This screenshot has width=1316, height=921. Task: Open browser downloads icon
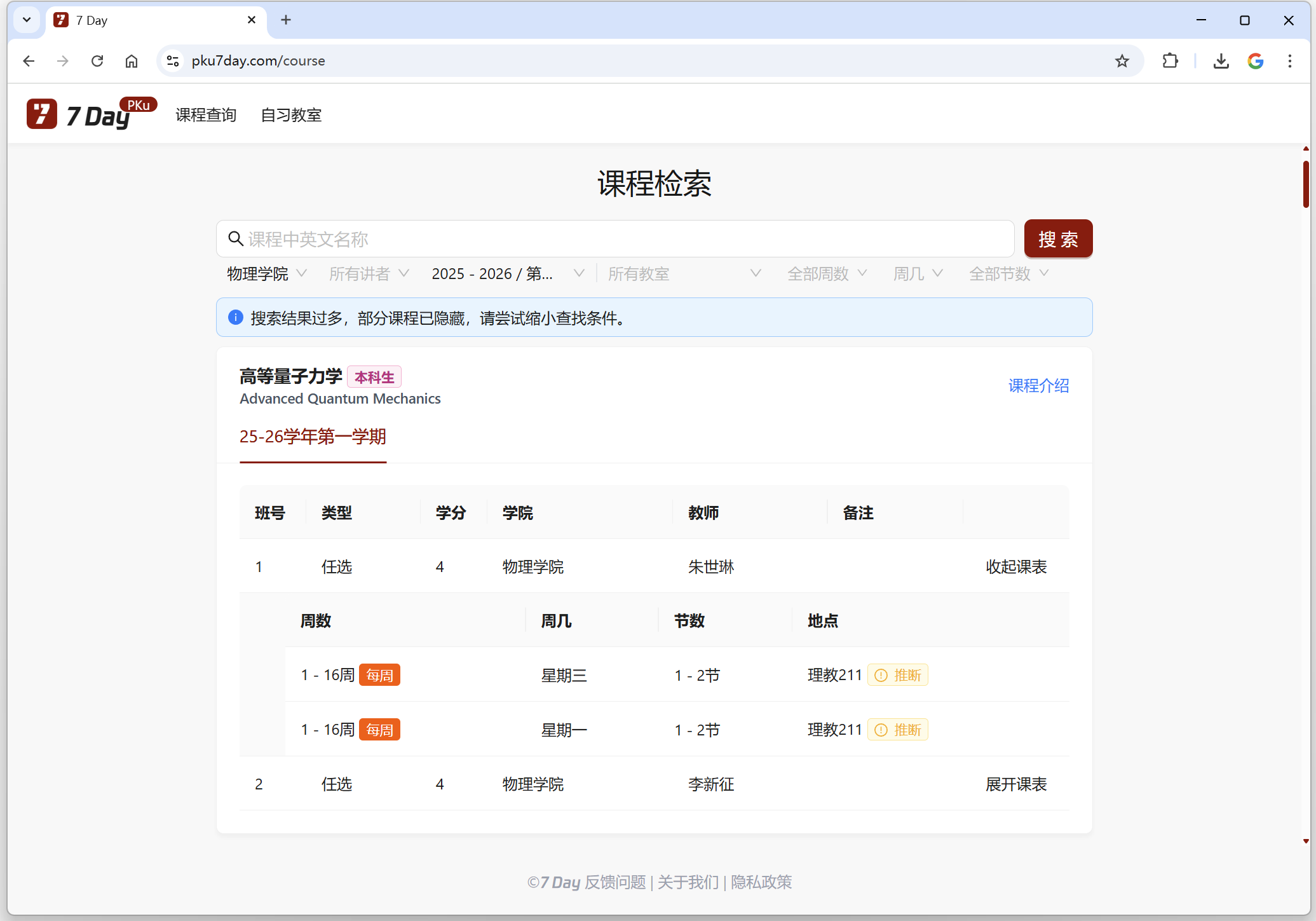pos(1221,61)
